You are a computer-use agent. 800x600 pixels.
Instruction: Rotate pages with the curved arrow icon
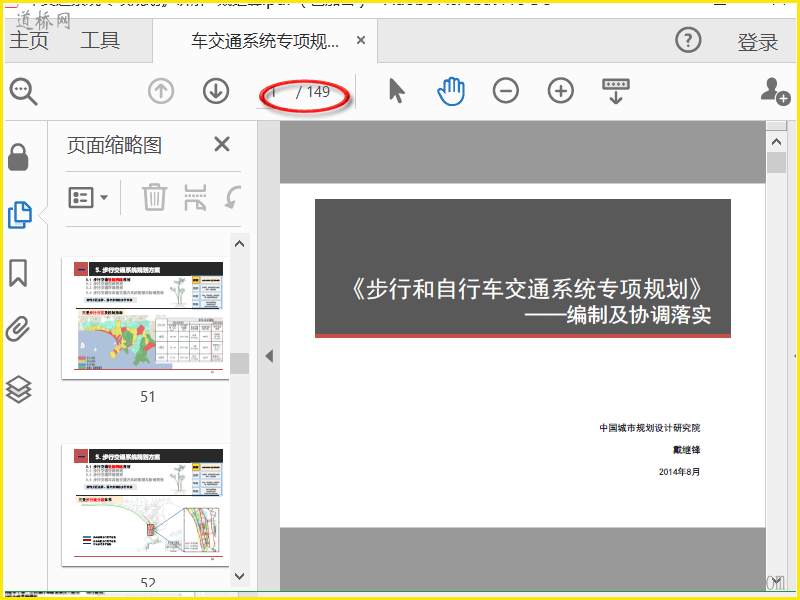pos(233,197)
